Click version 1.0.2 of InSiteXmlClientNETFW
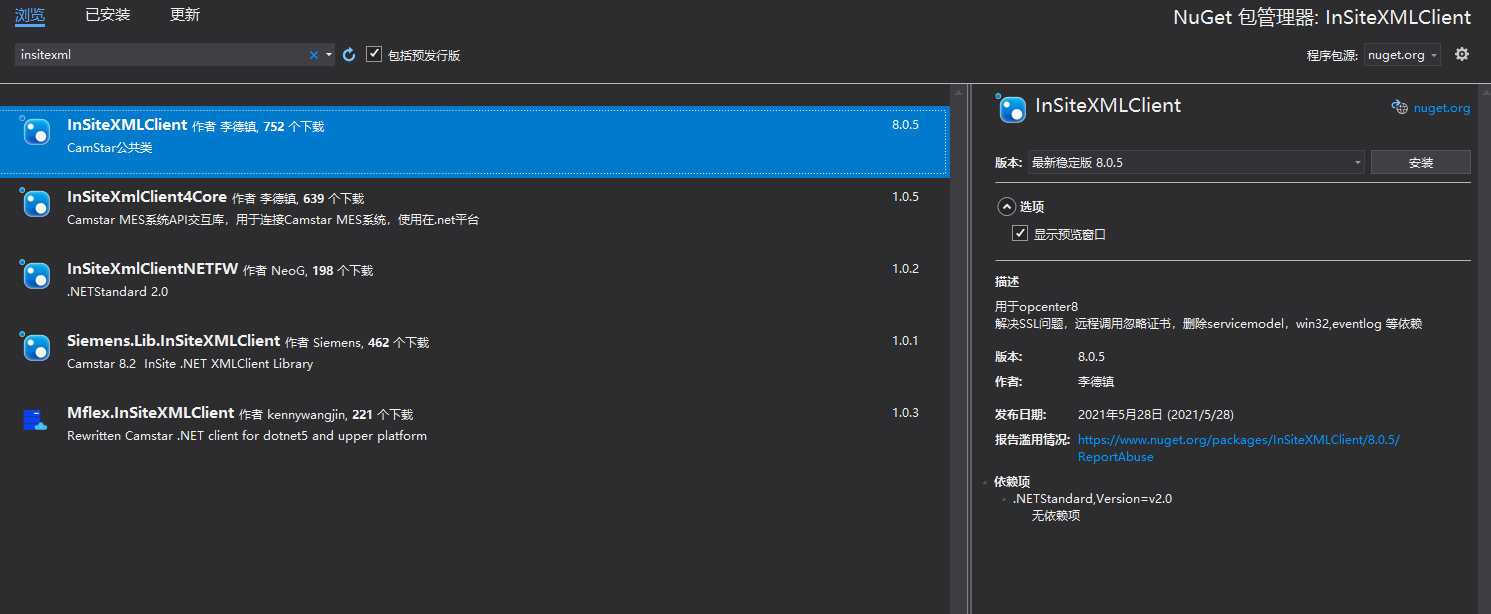Viewport: 1491px width, 614px height. coord(905,269)
